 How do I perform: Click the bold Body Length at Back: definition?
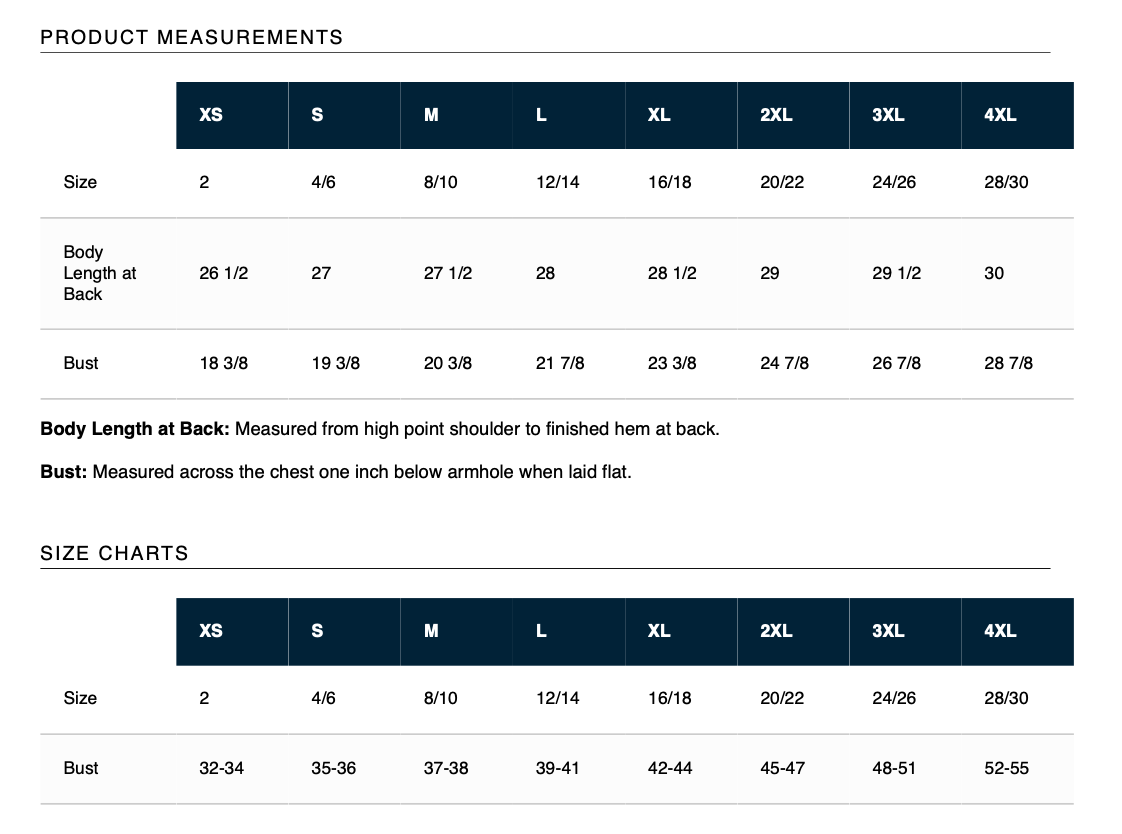(135, 429)
